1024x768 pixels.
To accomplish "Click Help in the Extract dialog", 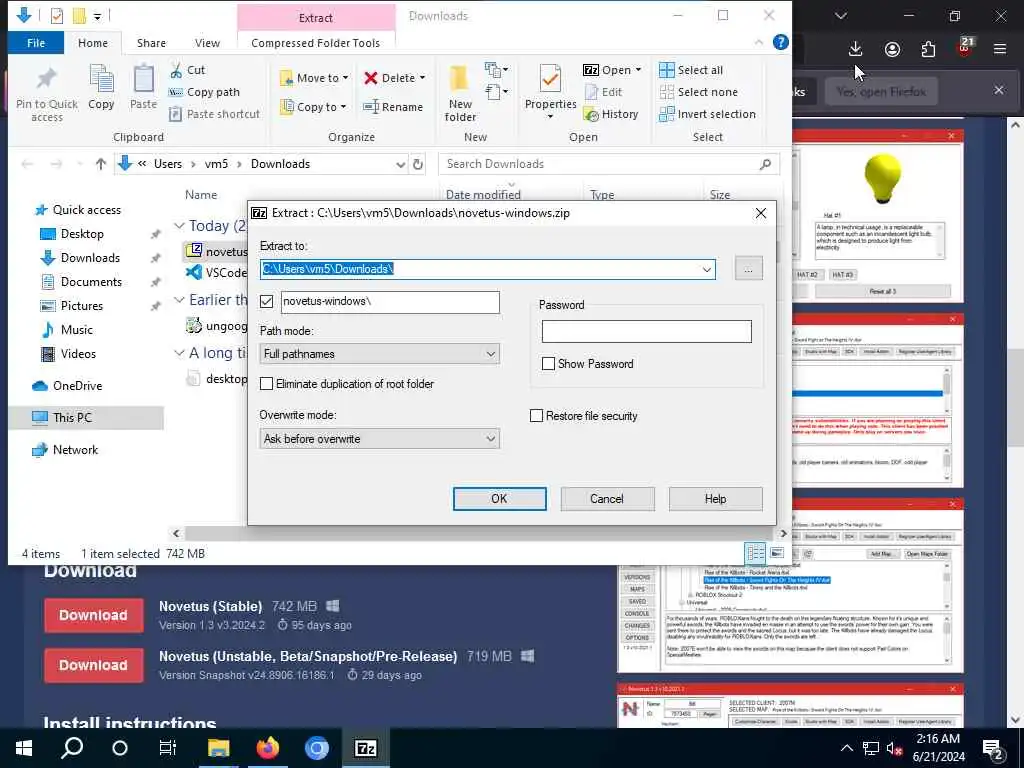I will 715,499.
